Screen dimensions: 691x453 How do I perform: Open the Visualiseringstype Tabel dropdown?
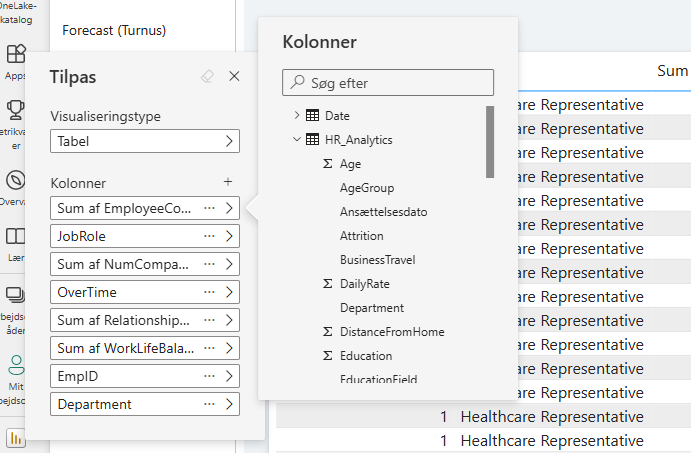145,141
